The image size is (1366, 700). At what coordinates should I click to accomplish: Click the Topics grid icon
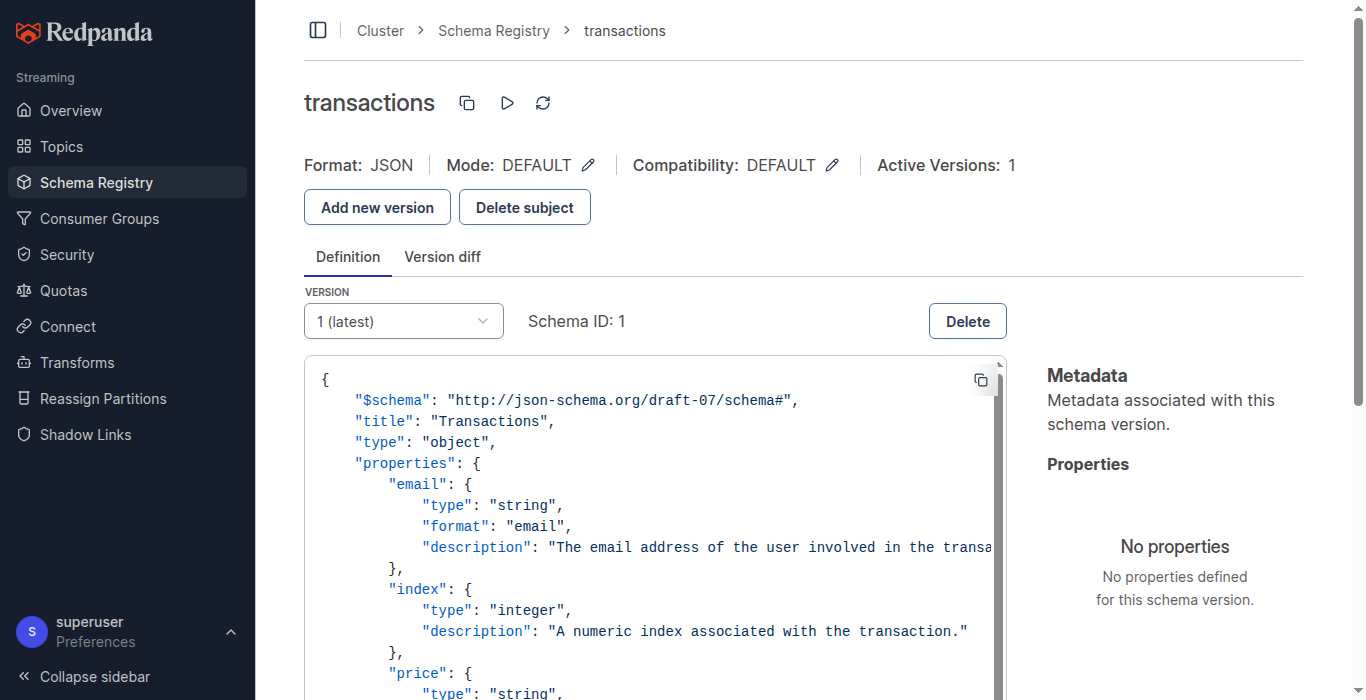(x=25, y=146)
